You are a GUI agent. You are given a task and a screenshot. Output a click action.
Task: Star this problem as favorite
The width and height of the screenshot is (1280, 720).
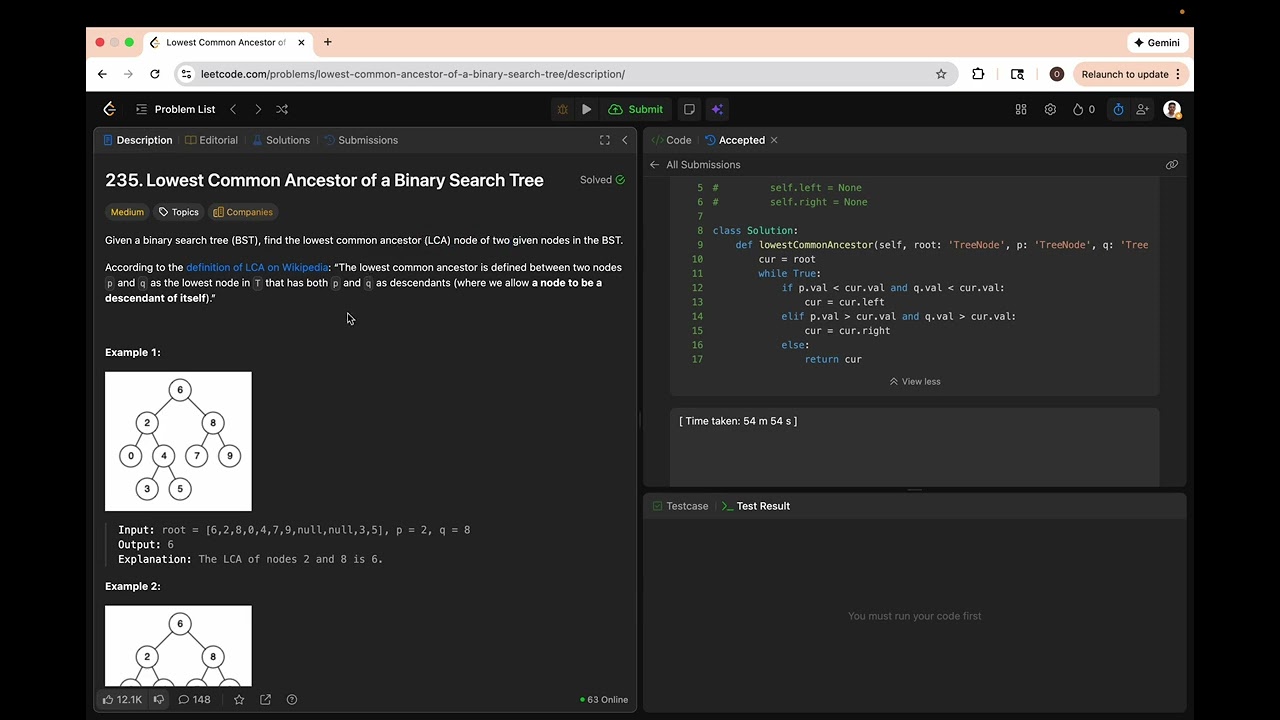click(x=239, y=700)
